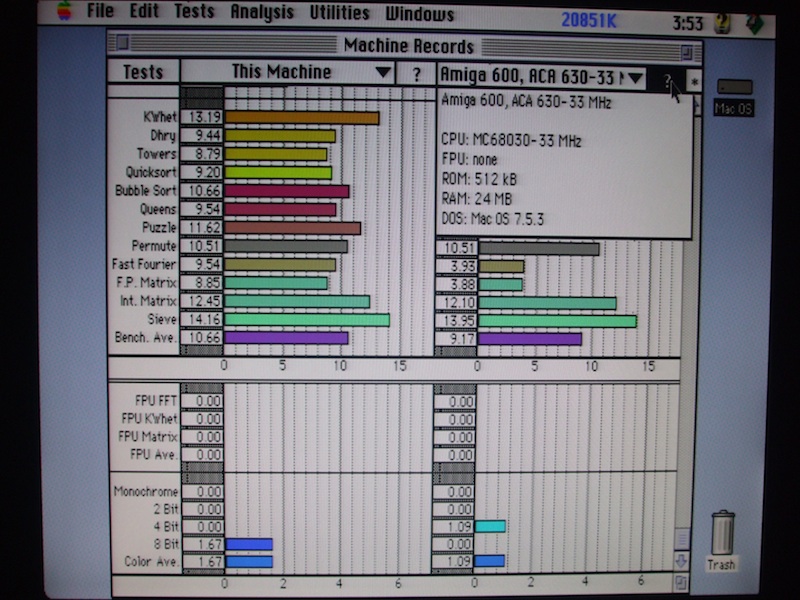Open the Trash on the desktop

coord(722,538)
